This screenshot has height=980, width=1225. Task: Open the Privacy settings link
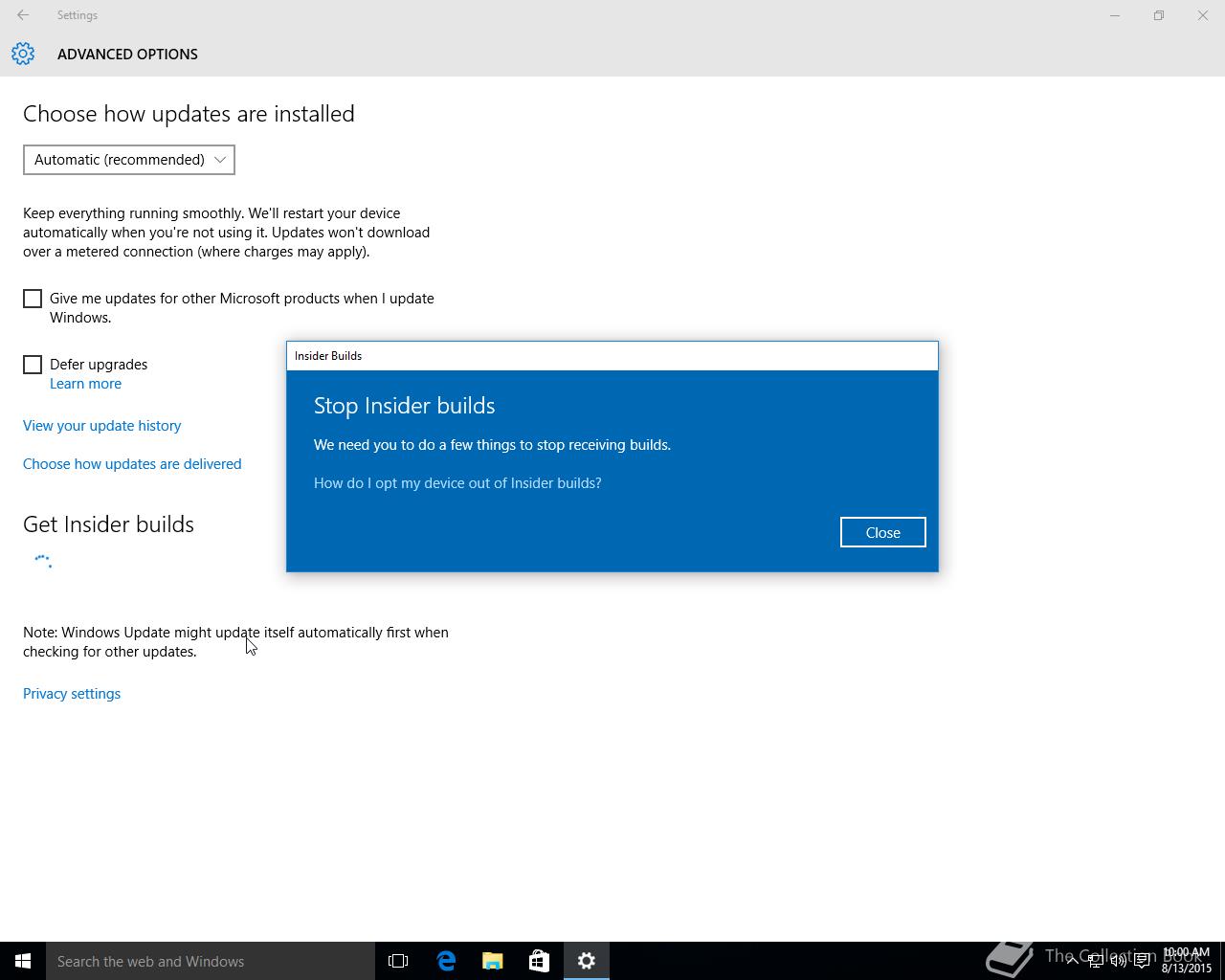(72, 694)
